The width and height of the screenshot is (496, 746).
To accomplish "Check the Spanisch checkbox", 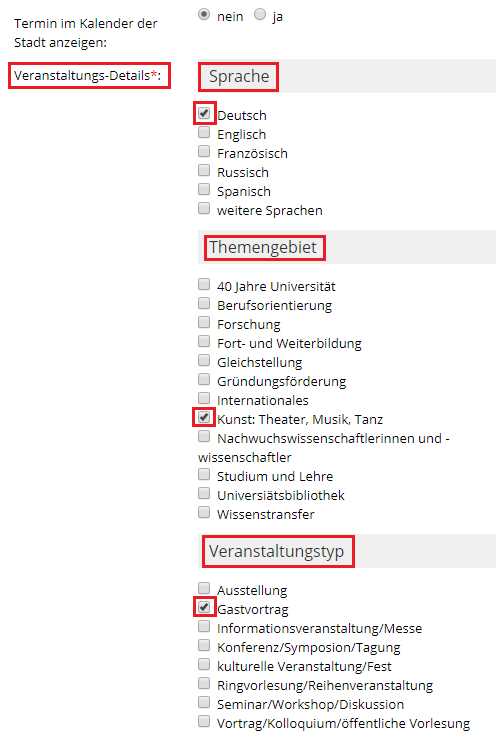I will point(204,189).
